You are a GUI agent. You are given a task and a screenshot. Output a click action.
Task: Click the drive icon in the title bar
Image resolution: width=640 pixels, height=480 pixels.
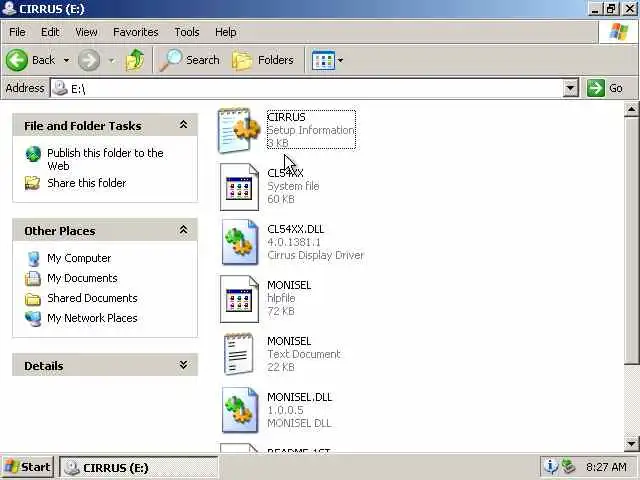click(9, 8)
